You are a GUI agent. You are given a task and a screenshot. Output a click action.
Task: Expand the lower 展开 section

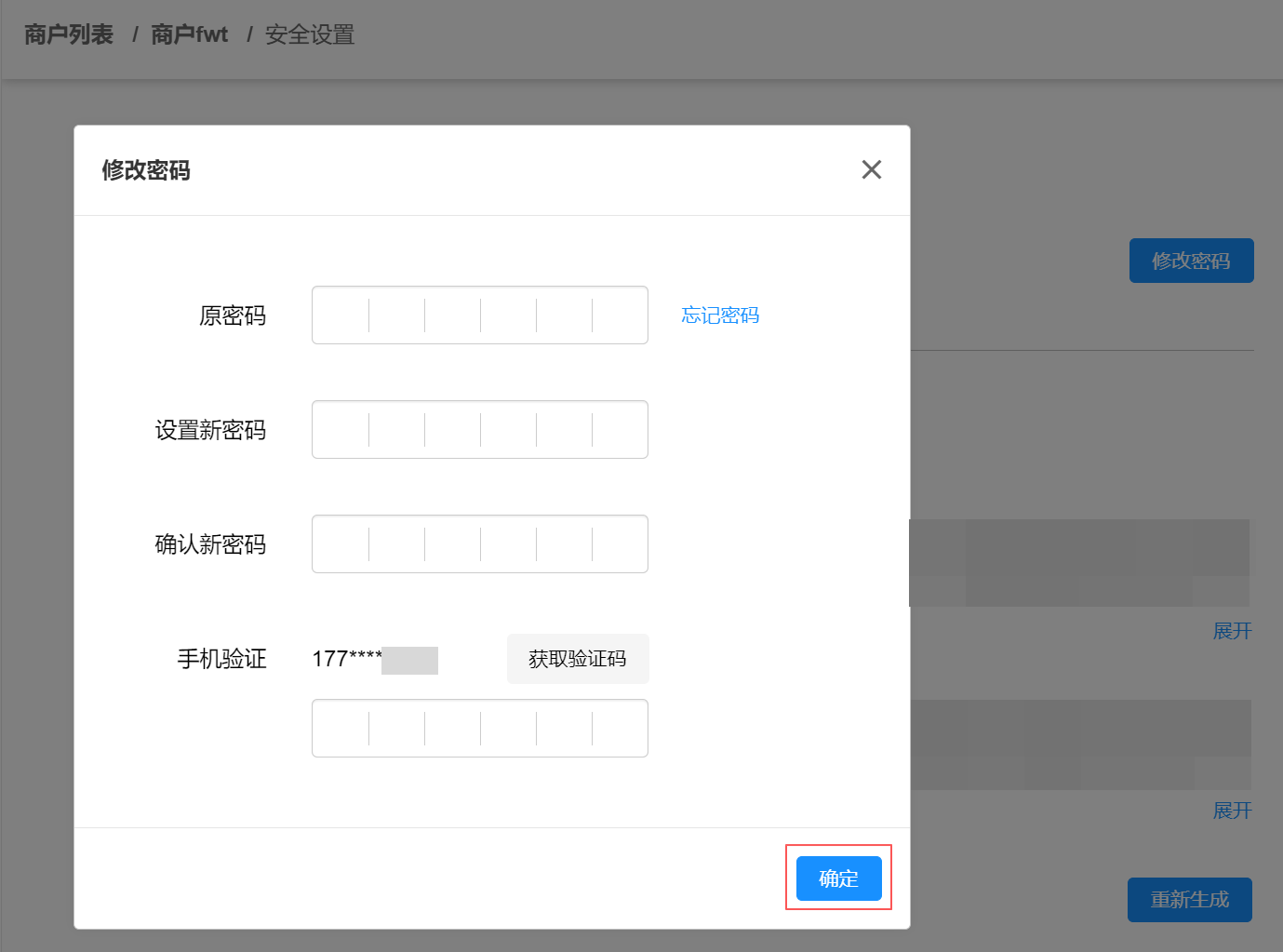coord(1231,811)
